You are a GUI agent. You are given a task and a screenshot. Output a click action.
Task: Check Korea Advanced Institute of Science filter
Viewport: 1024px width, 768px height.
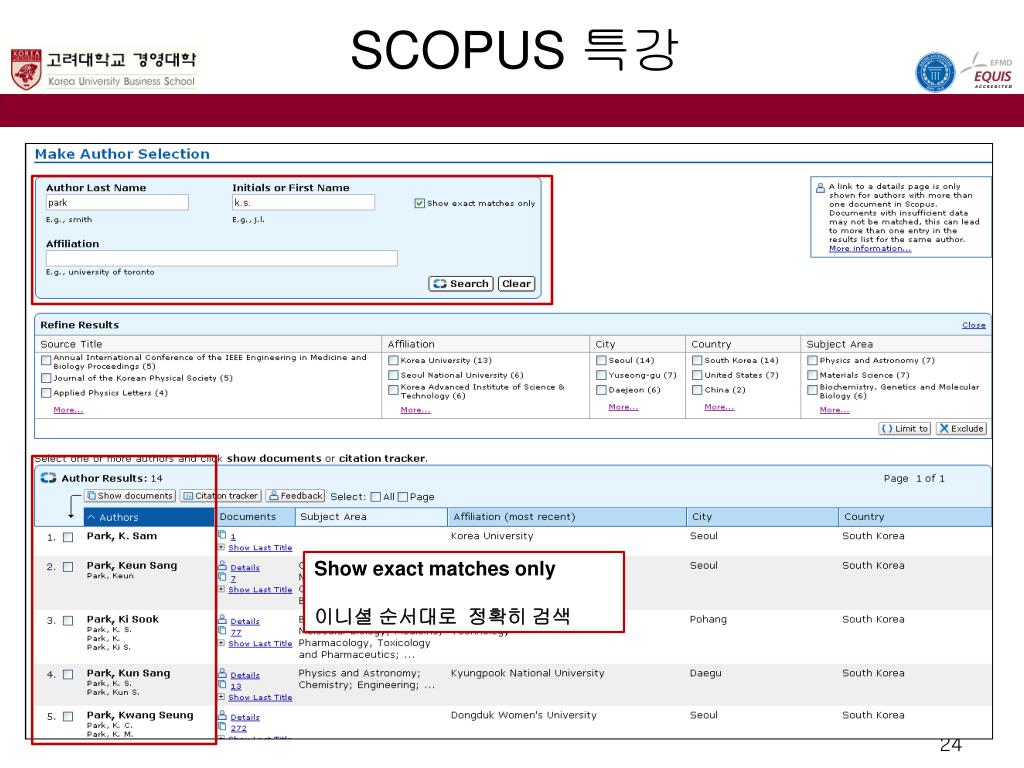click(x=393, y=390)
